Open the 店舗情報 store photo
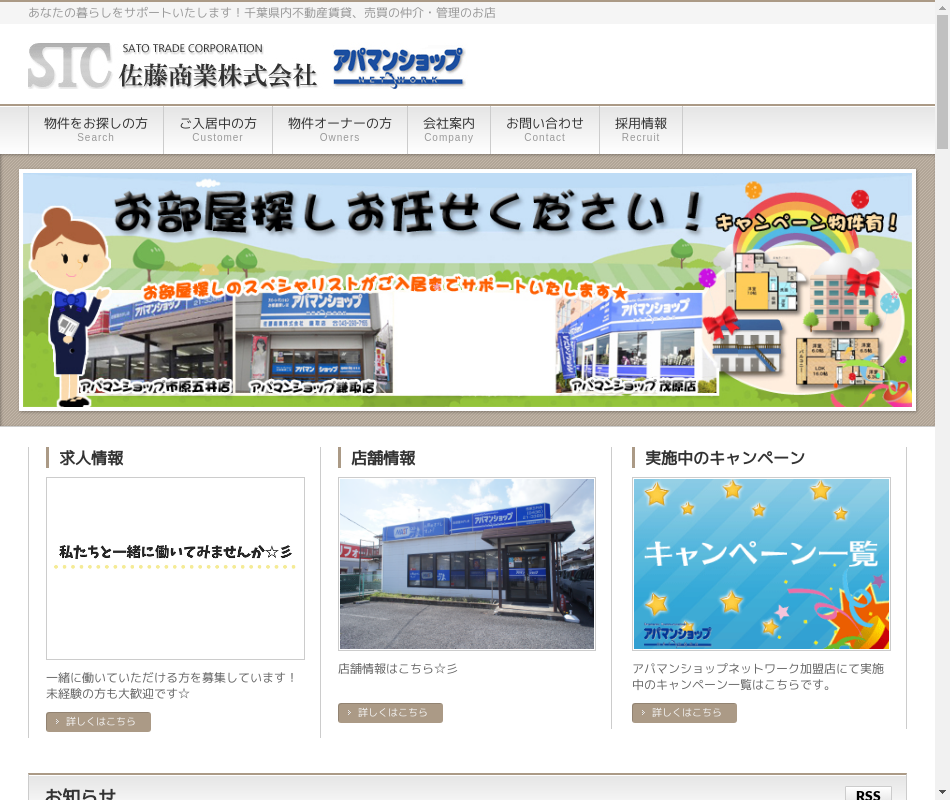The width and height of the screenshot is (950, 800). pyautogui.click(x=467, y=564)
